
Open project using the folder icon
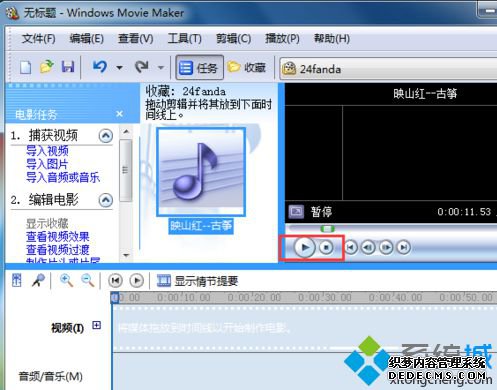pos(47,67)
